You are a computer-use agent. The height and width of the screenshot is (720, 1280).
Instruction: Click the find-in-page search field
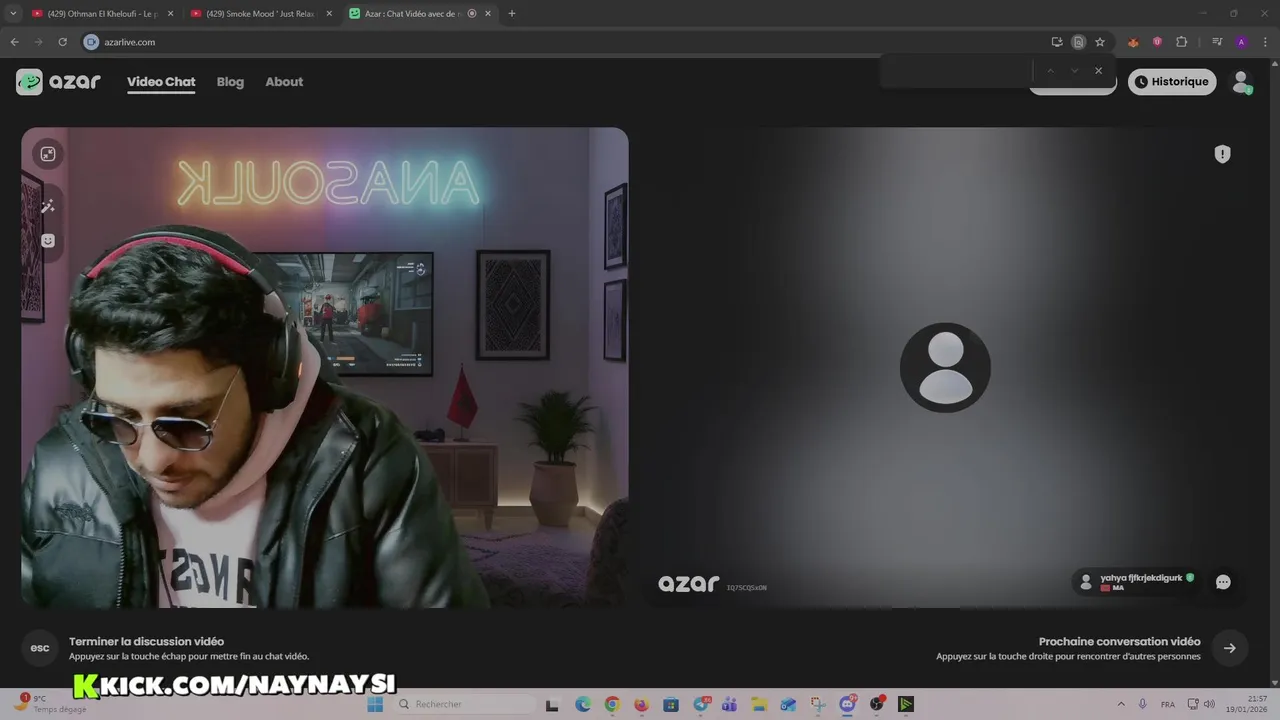click(957, 71)
